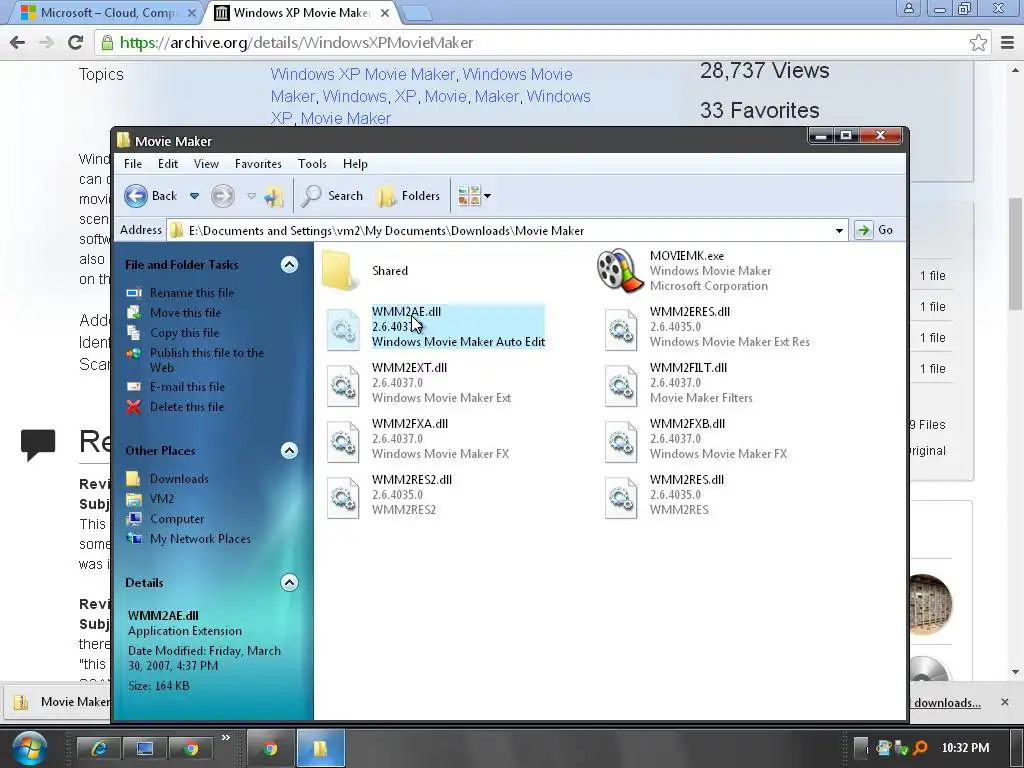Select the WMM2EXT.dll file icon

tap(343, 385)
